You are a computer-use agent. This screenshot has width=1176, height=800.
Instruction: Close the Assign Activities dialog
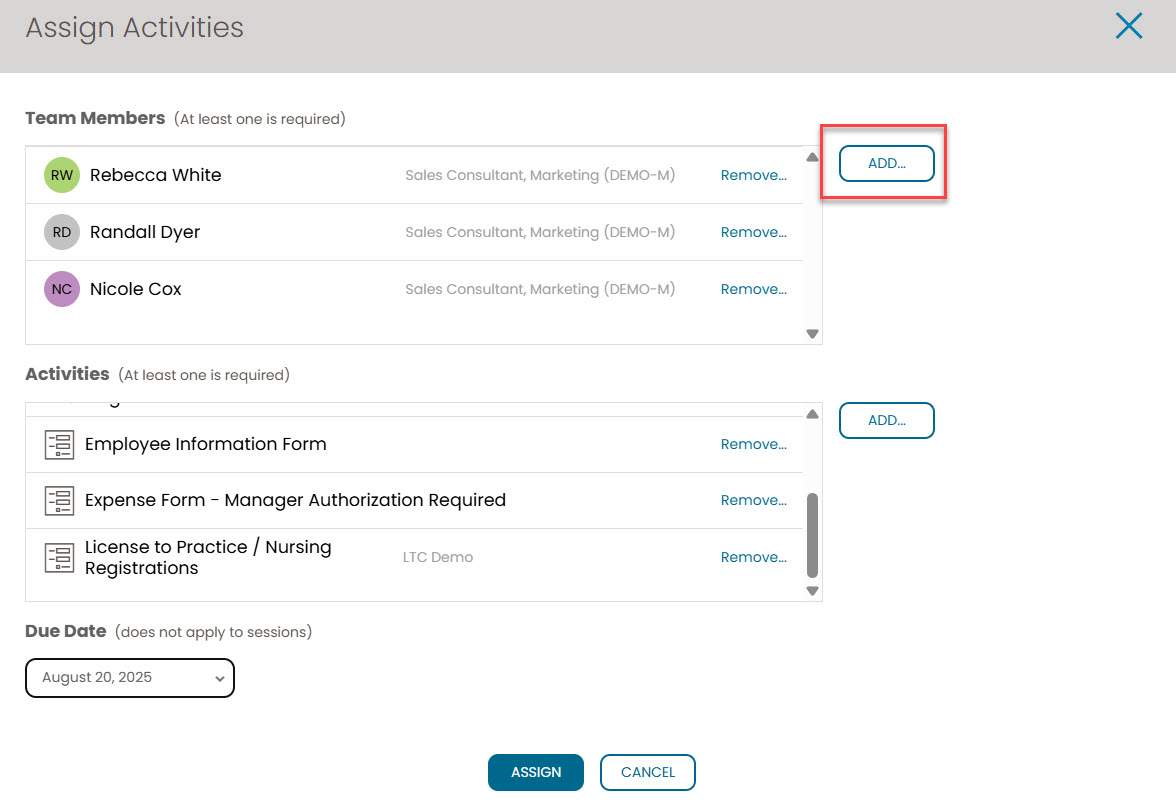pyautogui.click(x=1129, y=26)
